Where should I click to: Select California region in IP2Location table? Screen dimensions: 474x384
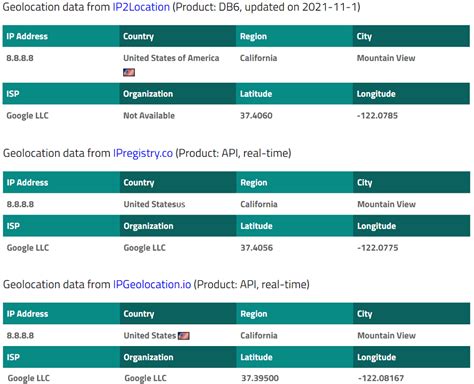point(258,58)
